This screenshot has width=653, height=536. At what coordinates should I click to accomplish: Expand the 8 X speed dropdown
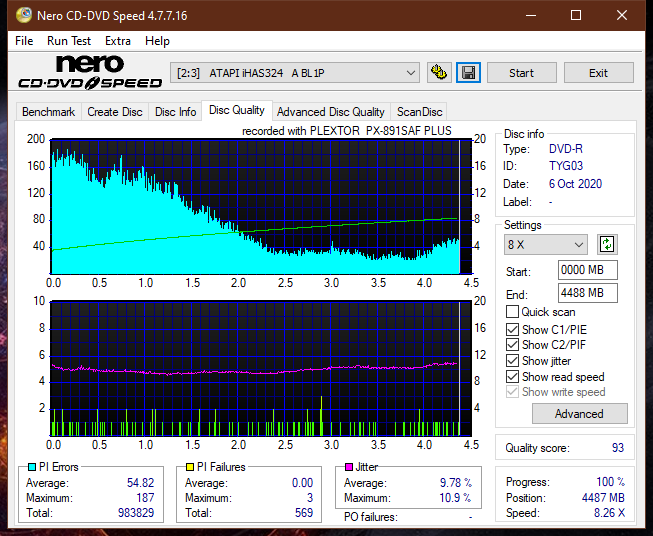(x=546, y=244)
